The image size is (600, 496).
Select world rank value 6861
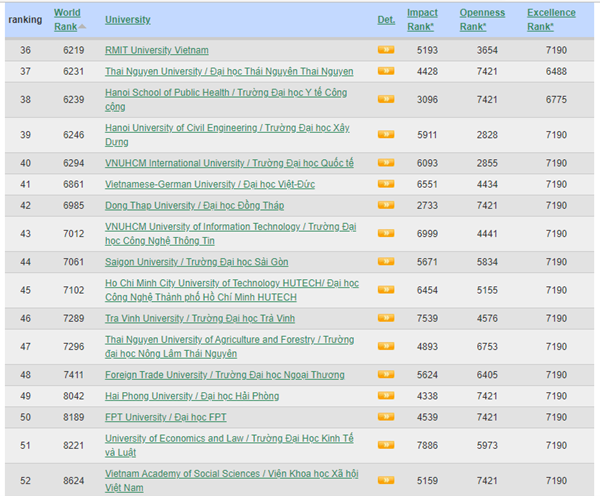point(73,184)
